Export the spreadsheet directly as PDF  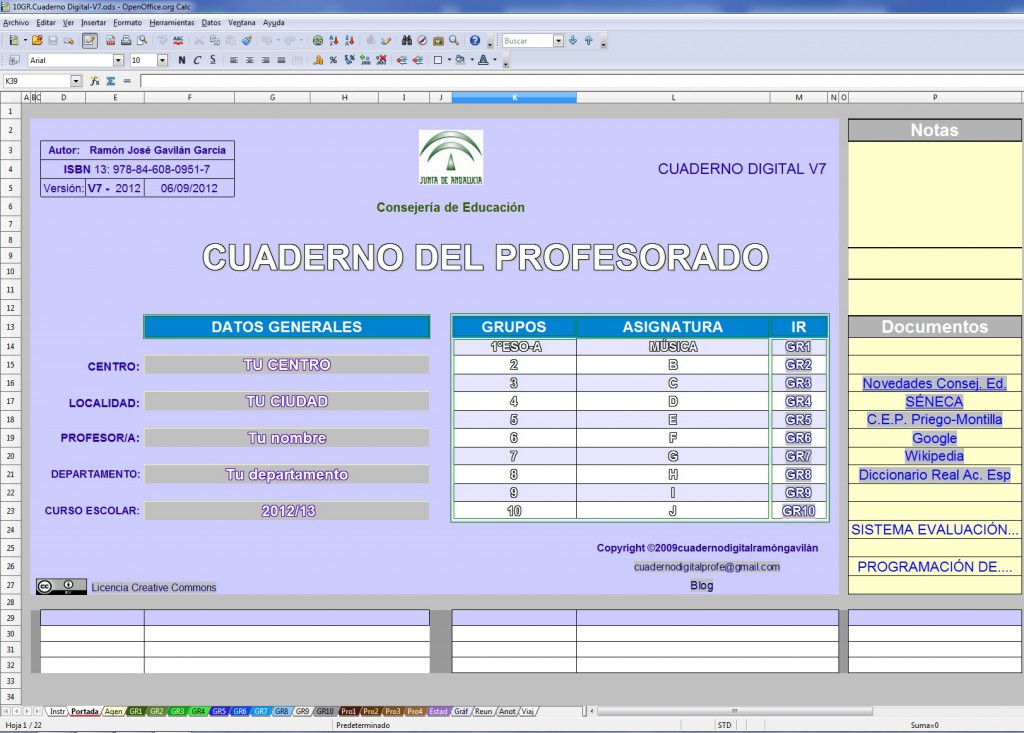[109, 41]
